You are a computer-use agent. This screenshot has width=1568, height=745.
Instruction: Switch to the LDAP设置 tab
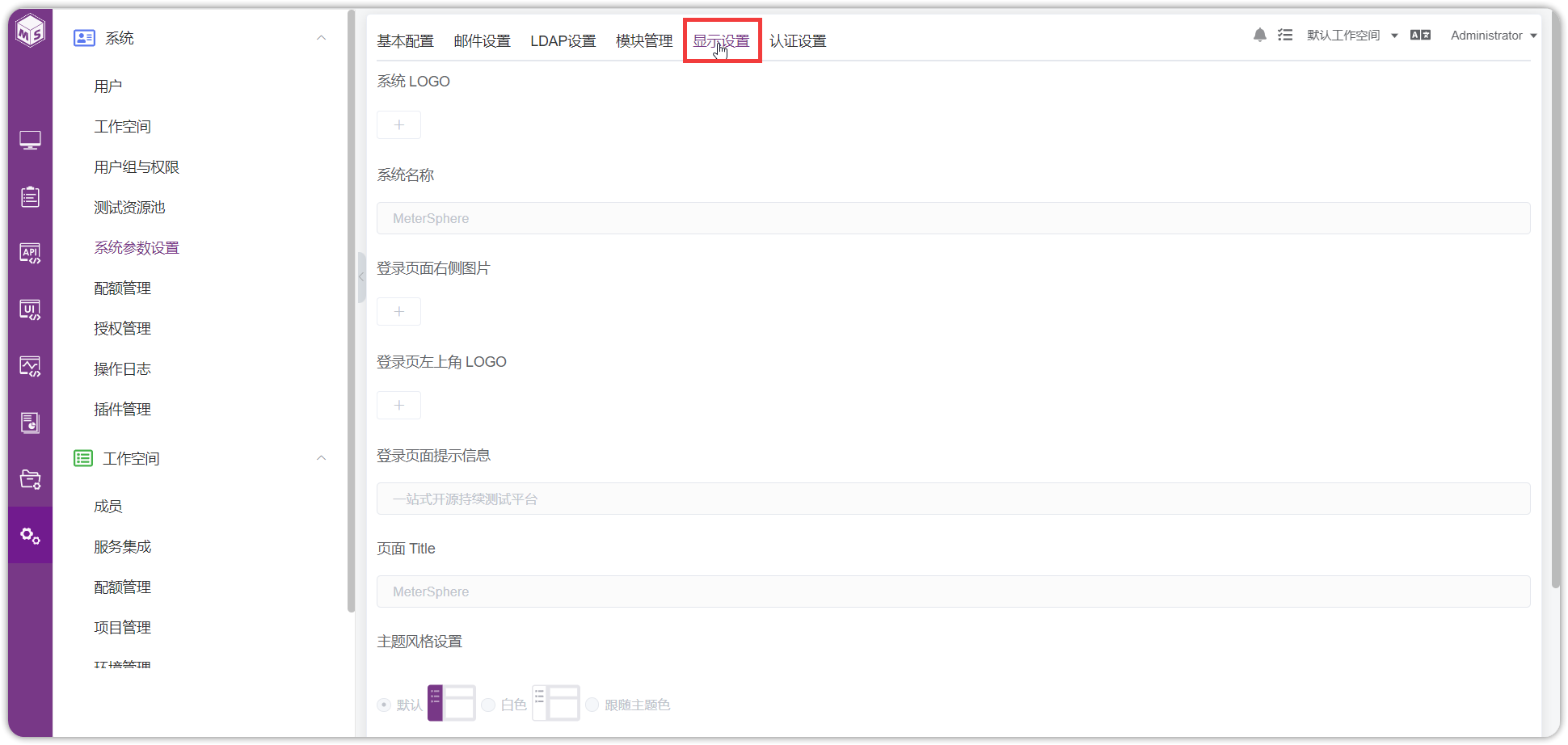563,41
